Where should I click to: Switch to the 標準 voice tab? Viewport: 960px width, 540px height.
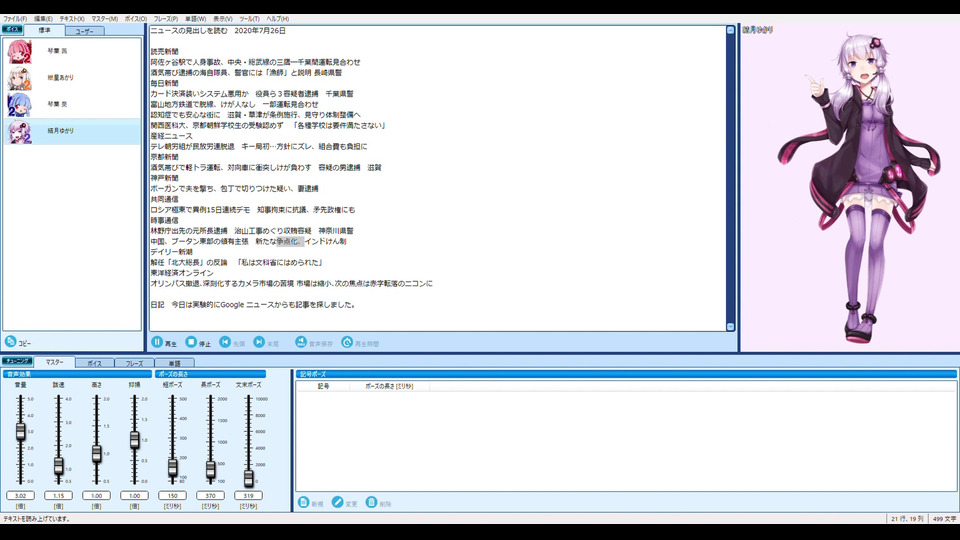44,30
